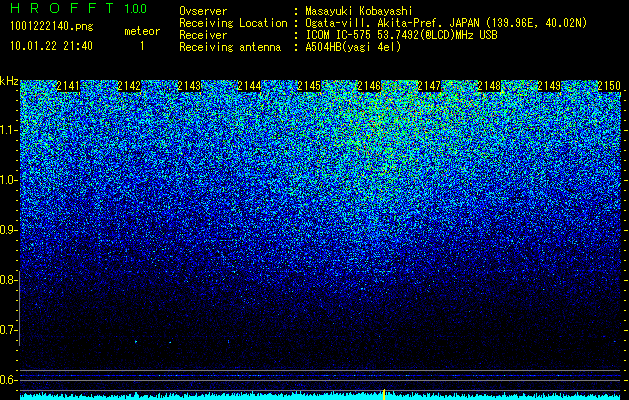629x400 pixels.
Task: Click the date stamp 10.01.22 21:40
Action: point(51,46)
